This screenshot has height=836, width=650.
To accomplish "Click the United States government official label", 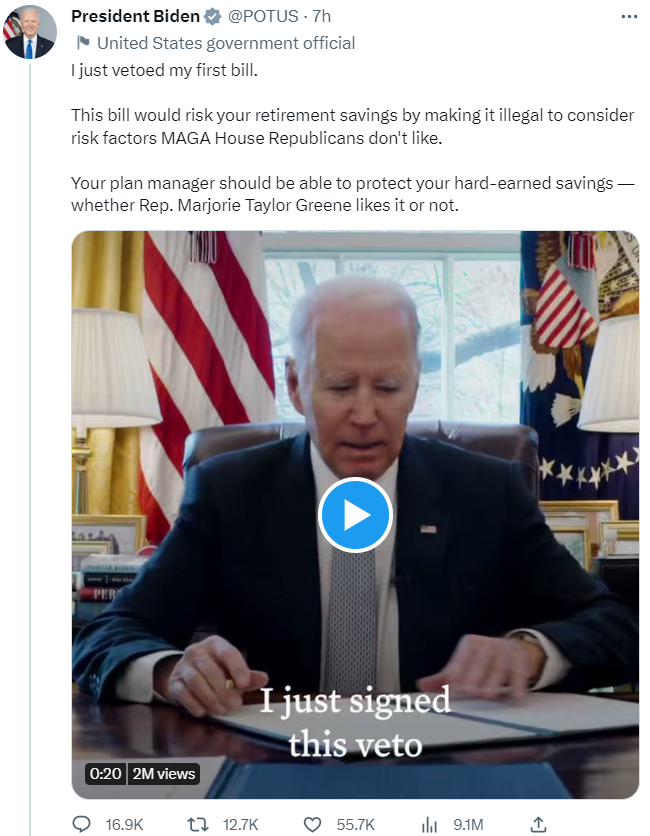I will [226, 43].
